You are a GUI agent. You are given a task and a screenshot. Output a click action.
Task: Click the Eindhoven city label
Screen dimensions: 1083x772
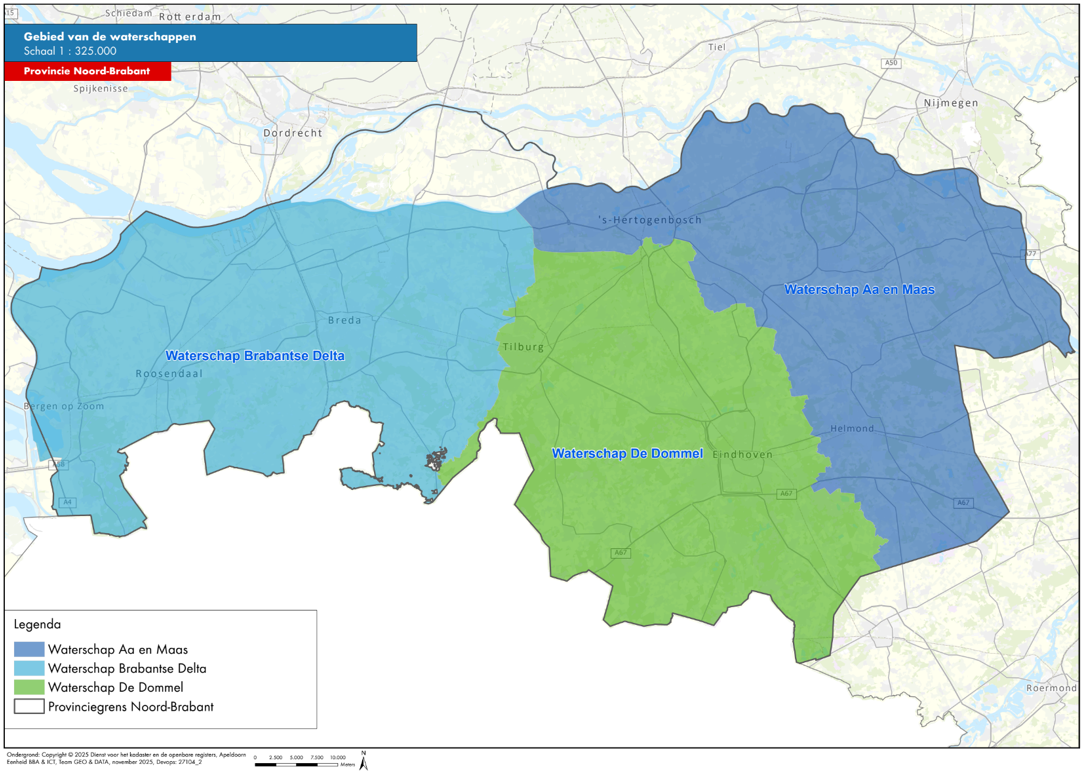(x=742, y=454)
